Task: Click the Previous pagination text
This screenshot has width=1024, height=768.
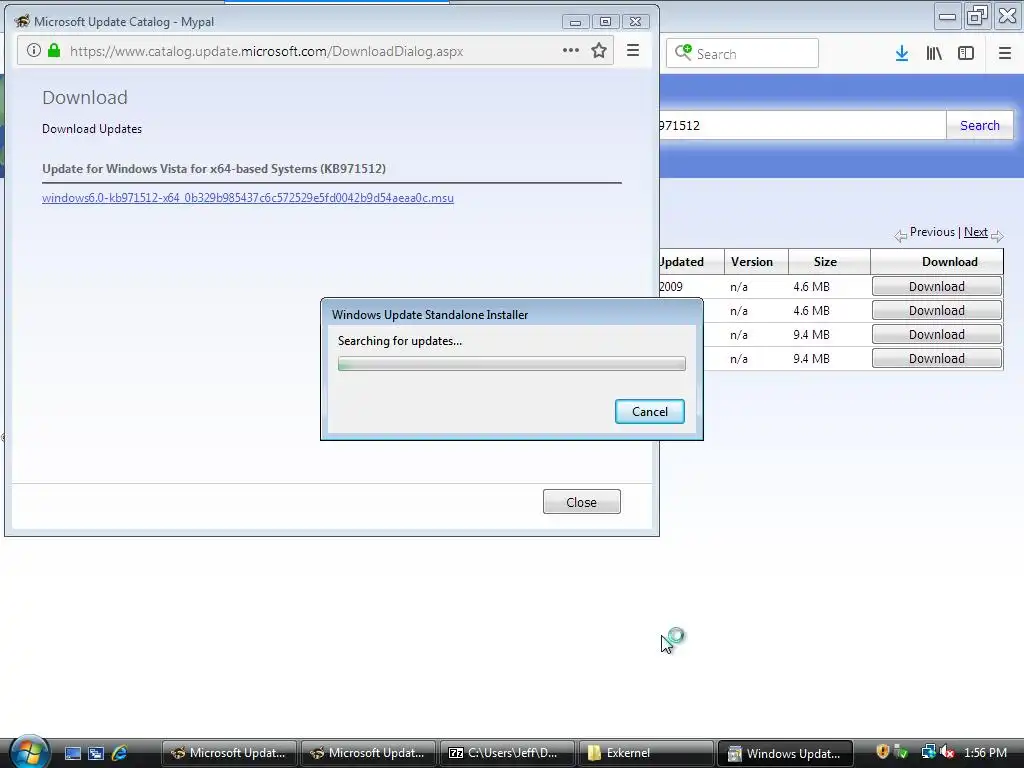Action: pyautogui.click(x=932, y=232)
